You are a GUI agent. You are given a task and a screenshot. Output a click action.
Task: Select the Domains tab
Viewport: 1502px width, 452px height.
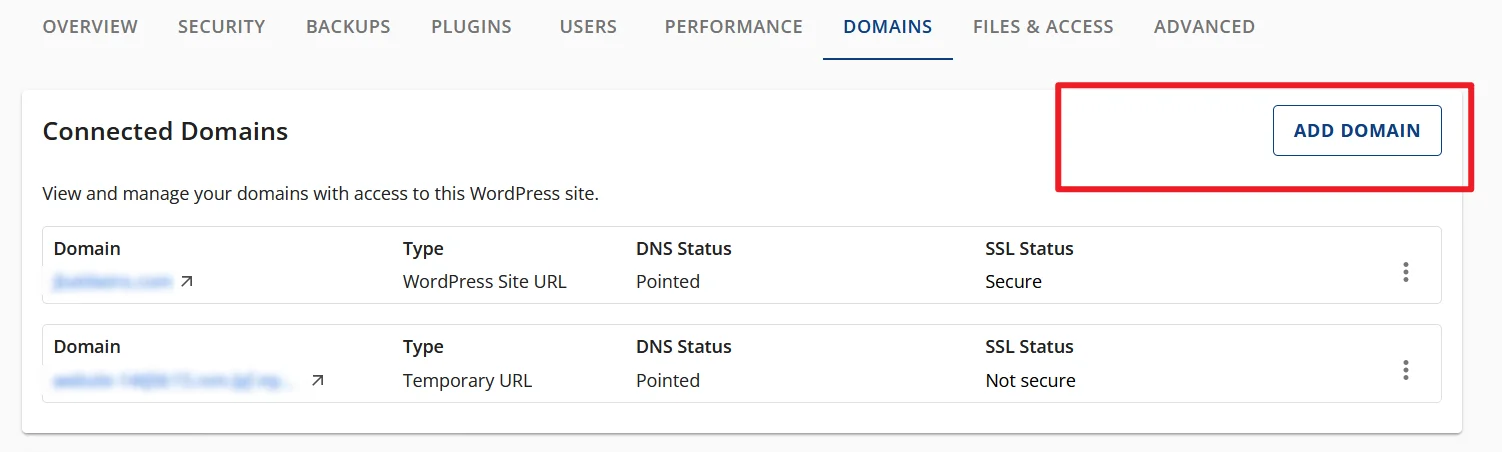(887, 27)
